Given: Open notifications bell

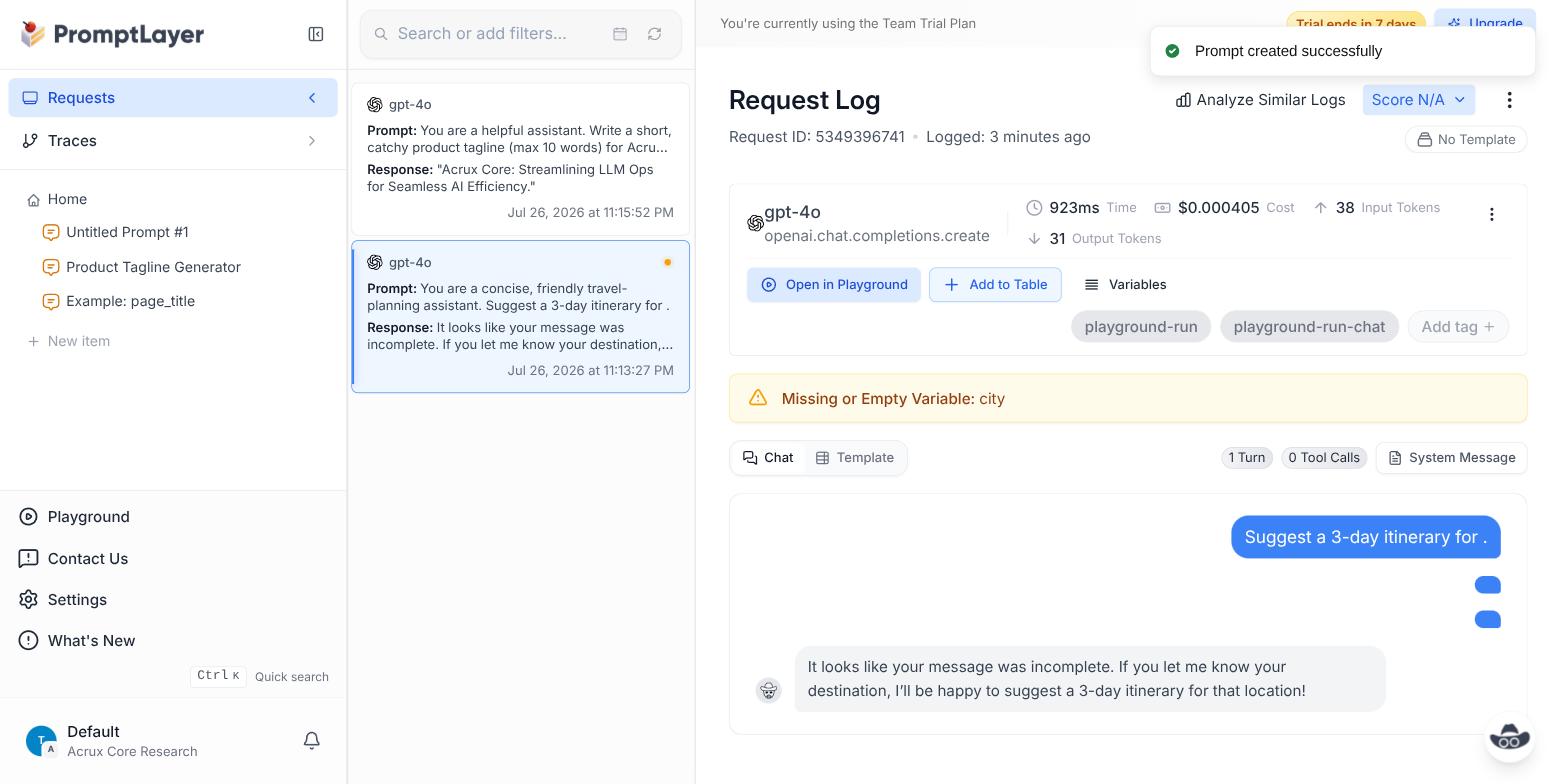Looking at the screenshot, I should 312,741.
